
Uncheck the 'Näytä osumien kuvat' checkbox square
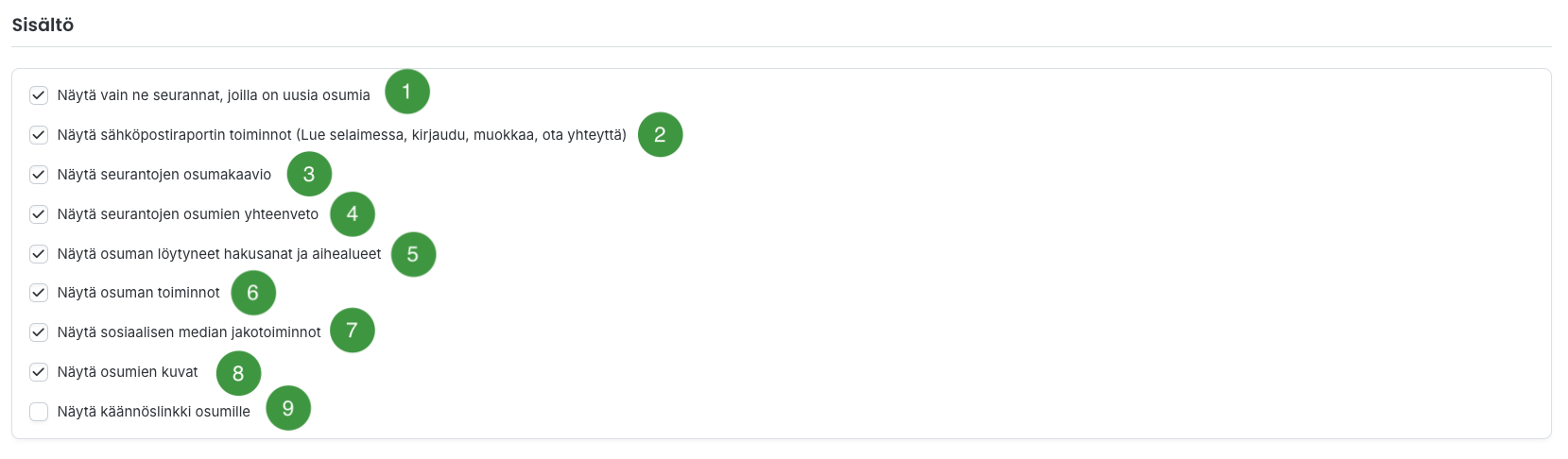pyautogui.click(x=39, y=372)
